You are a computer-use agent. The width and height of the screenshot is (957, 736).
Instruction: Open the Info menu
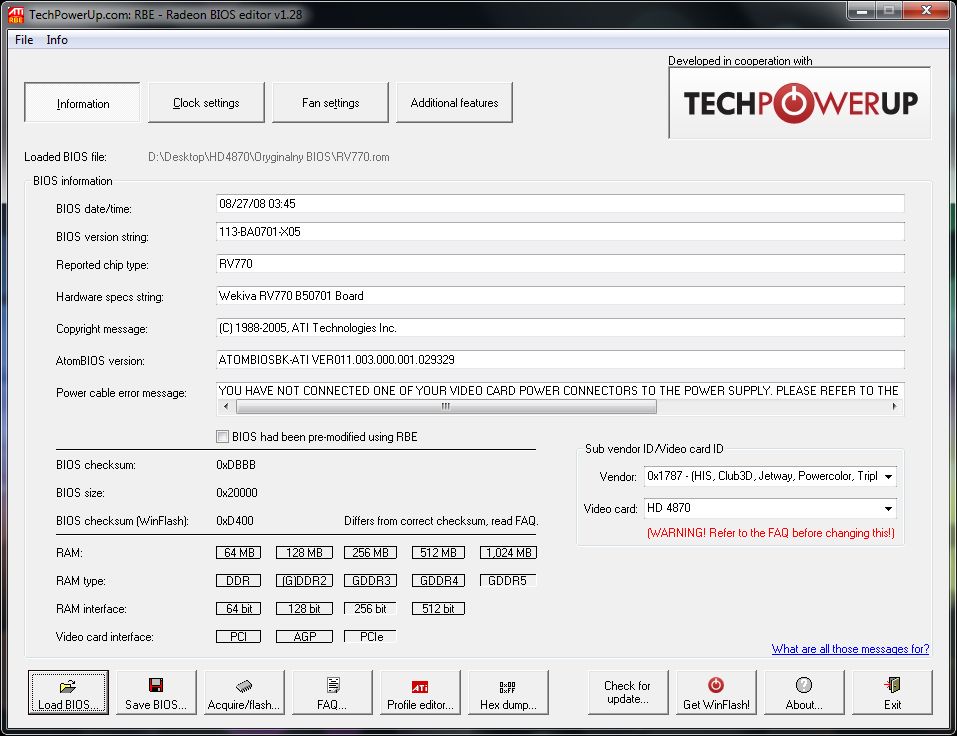click(x=57, y=40)
